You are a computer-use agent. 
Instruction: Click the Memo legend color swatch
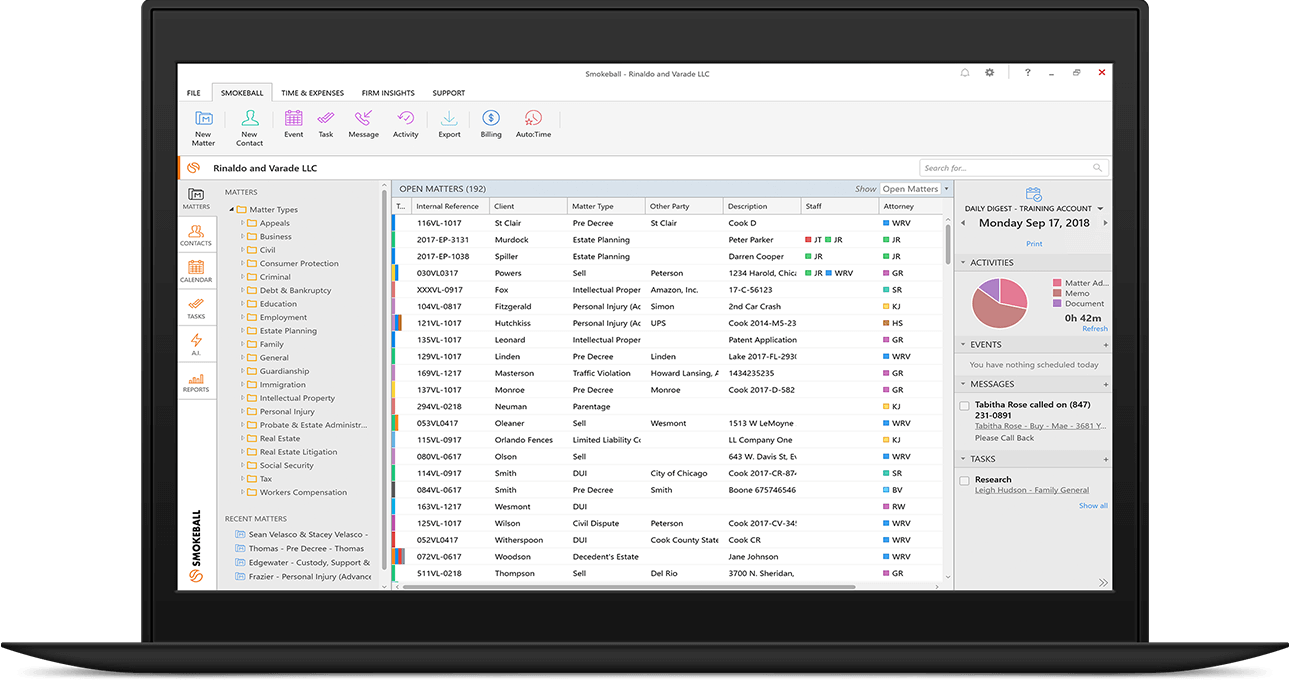coord(1057,293)
